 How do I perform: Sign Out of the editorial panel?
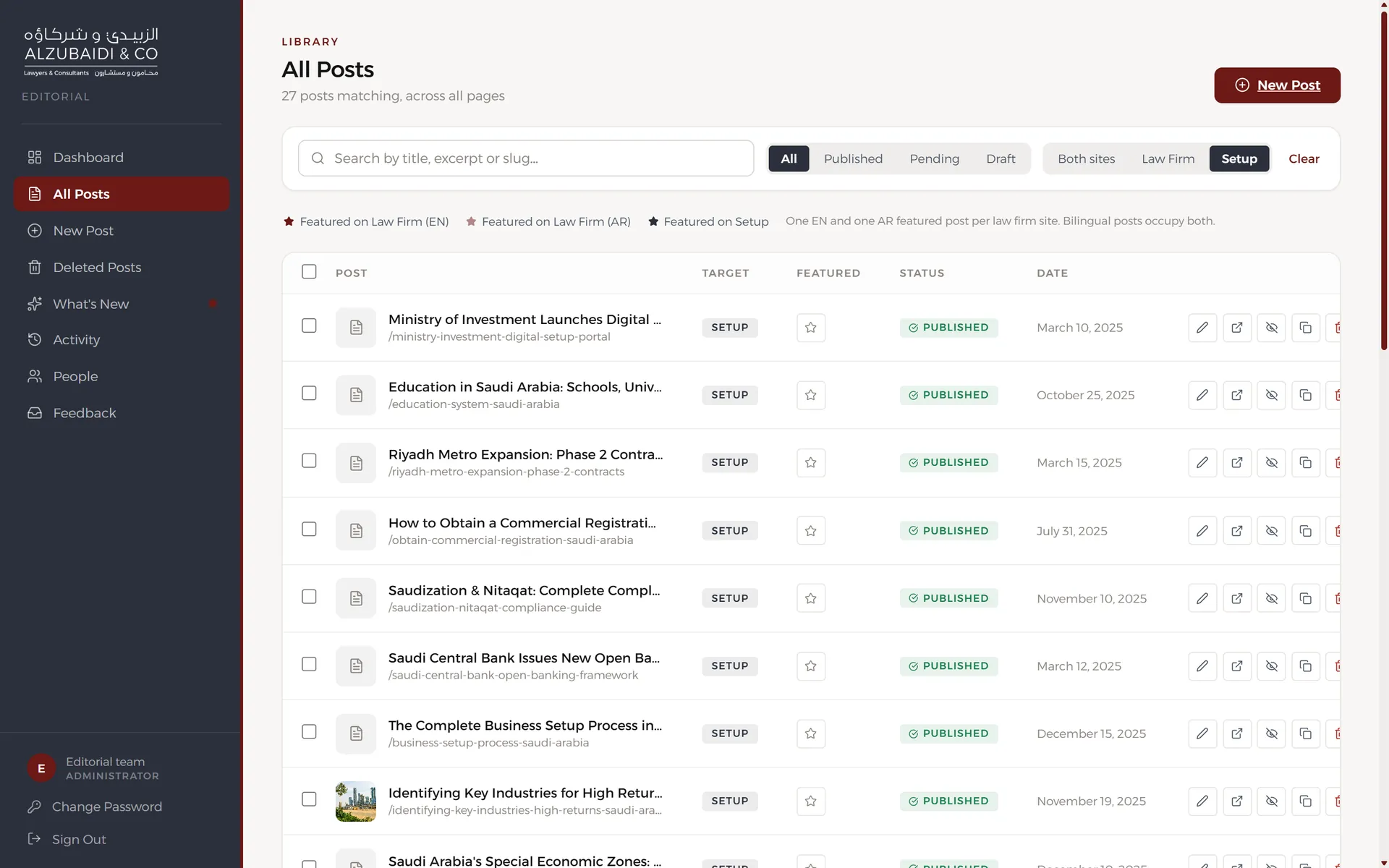(x=79, y=839)
